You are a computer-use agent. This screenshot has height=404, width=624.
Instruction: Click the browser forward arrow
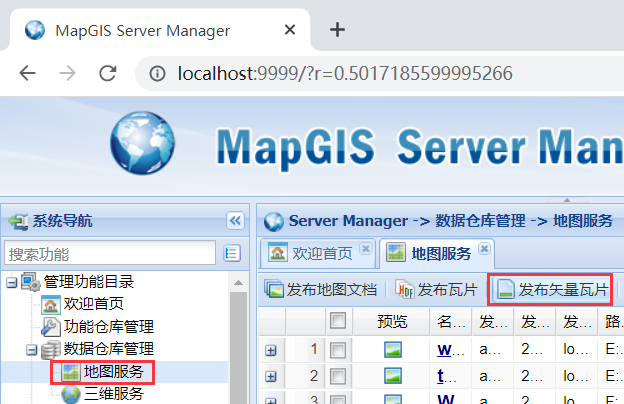tap(67, 73)
